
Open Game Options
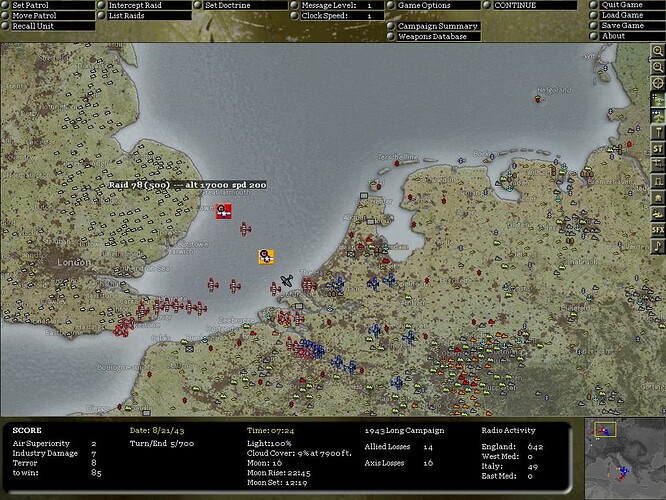(434, 6)
